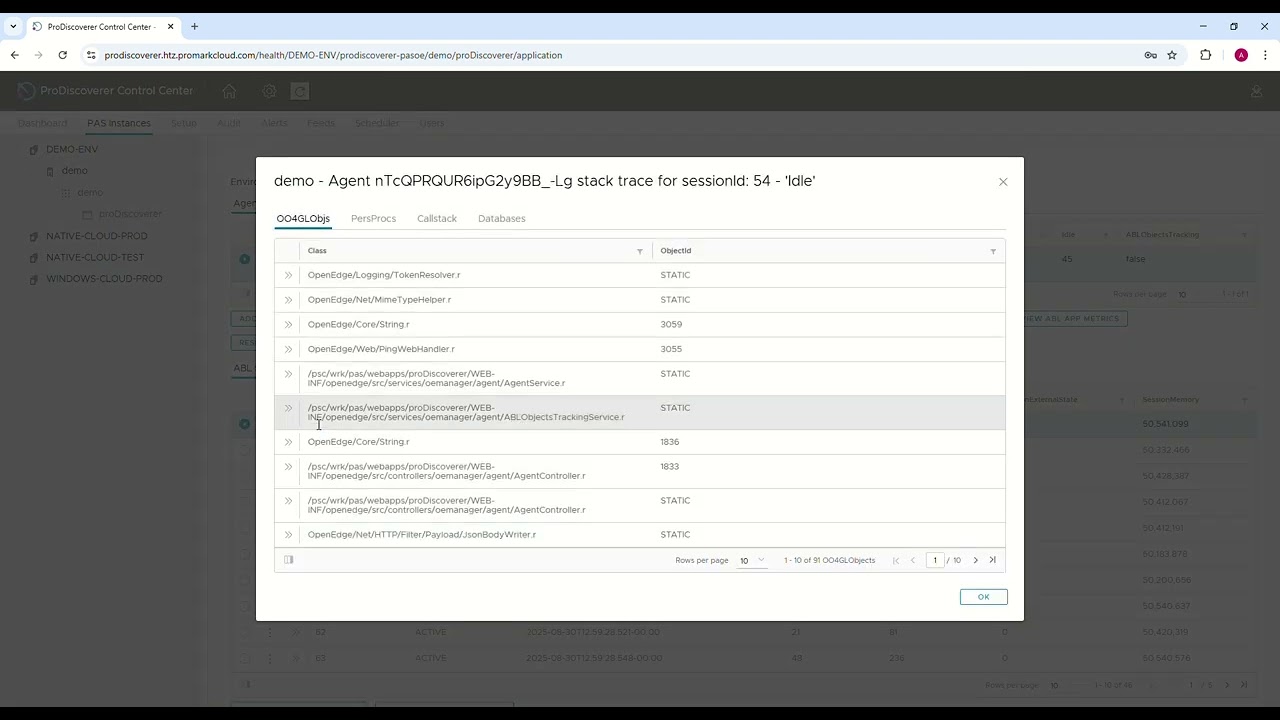Expand the AgentController.r row with ObjectId 1833
The height and width of the screenshot is (720, 1280).
click(288, 467)
